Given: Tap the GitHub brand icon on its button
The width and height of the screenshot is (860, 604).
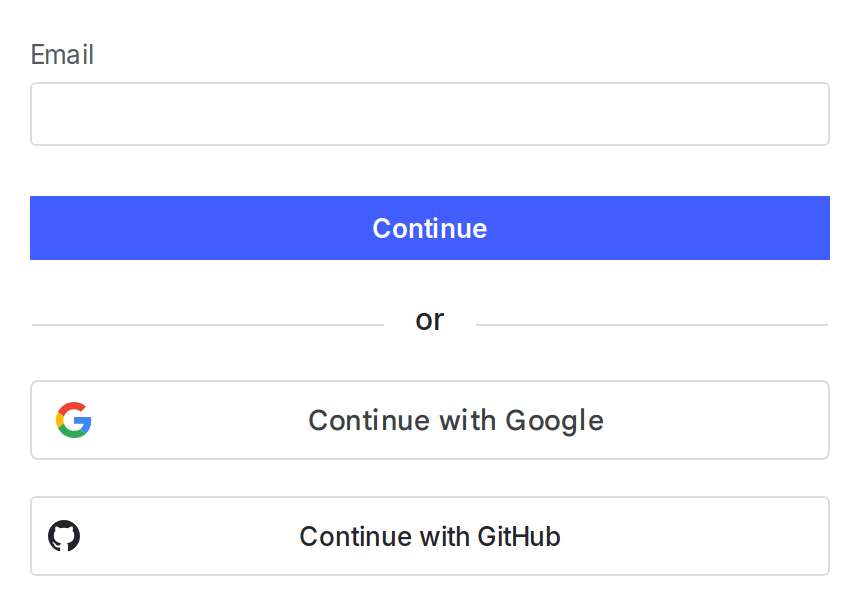Looking at the screenshot, I should pos(64,536).
